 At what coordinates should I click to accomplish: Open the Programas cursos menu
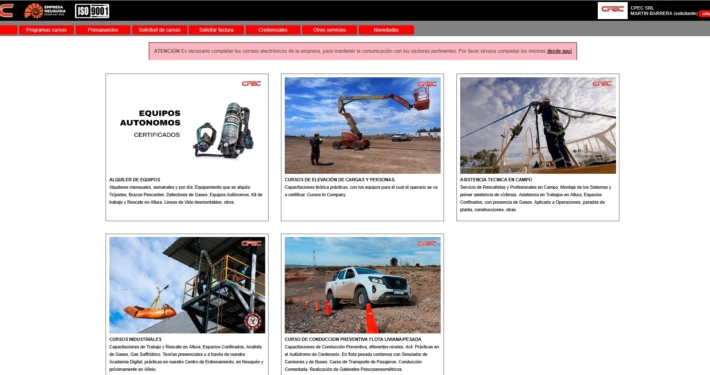click(46, 30)
